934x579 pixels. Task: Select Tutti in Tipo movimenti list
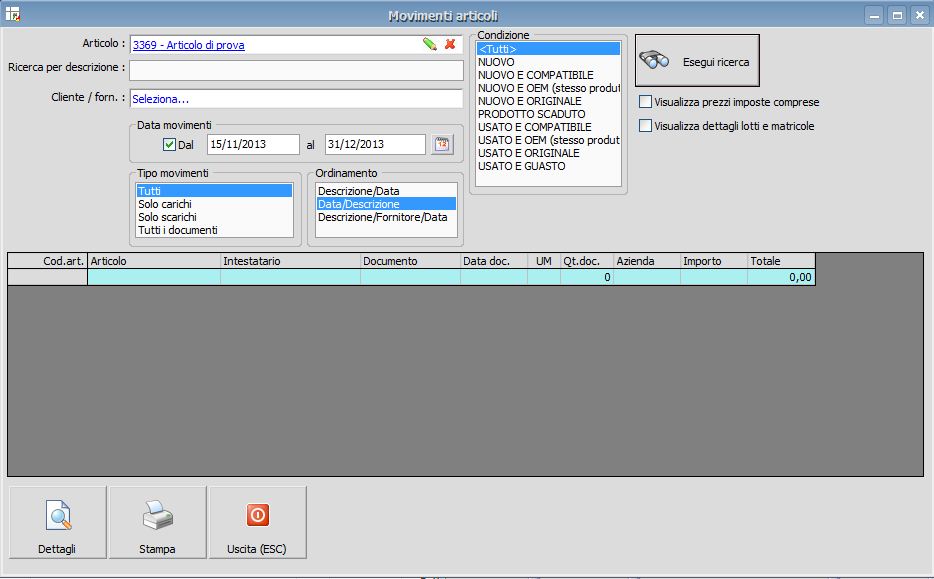[x=214, y=191]
